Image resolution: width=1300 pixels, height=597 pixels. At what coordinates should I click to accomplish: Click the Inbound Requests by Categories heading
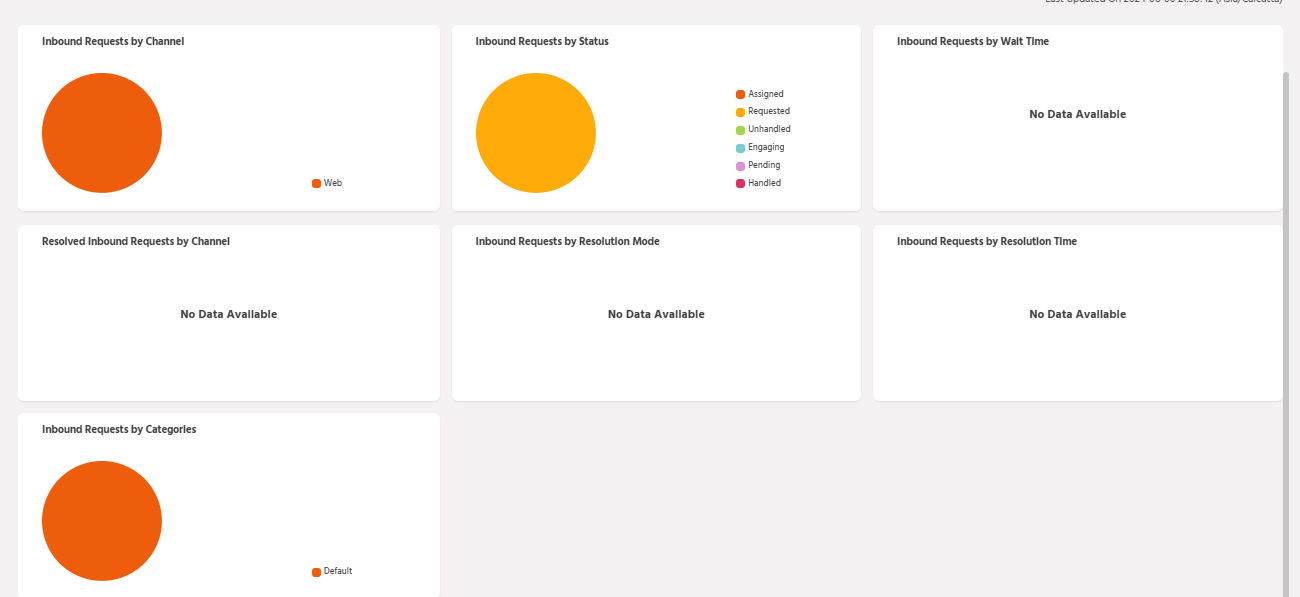[x=119, y=429]
